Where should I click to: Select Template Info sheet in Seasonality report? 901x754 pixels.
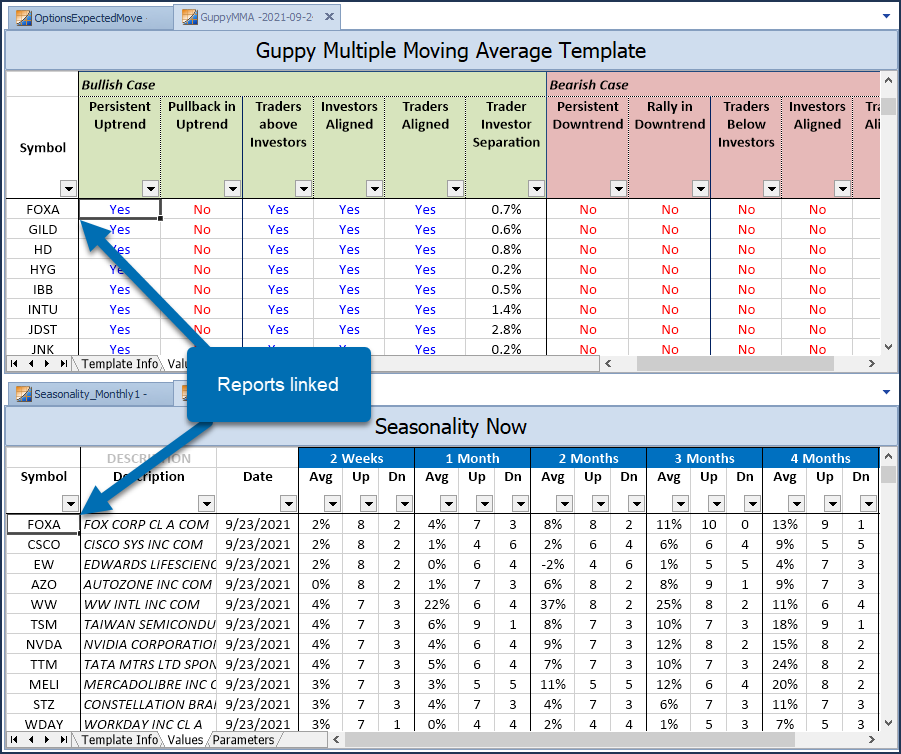click(x=120, y=740)
